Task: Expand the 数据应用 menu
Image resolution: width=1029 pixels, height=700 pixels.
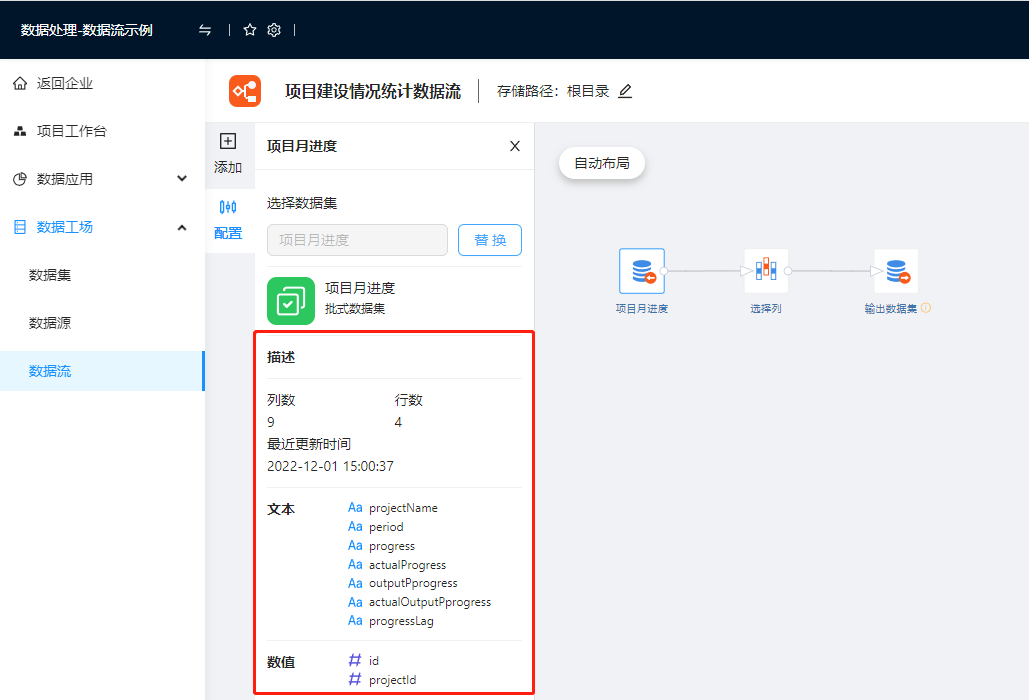Action: 181,179
